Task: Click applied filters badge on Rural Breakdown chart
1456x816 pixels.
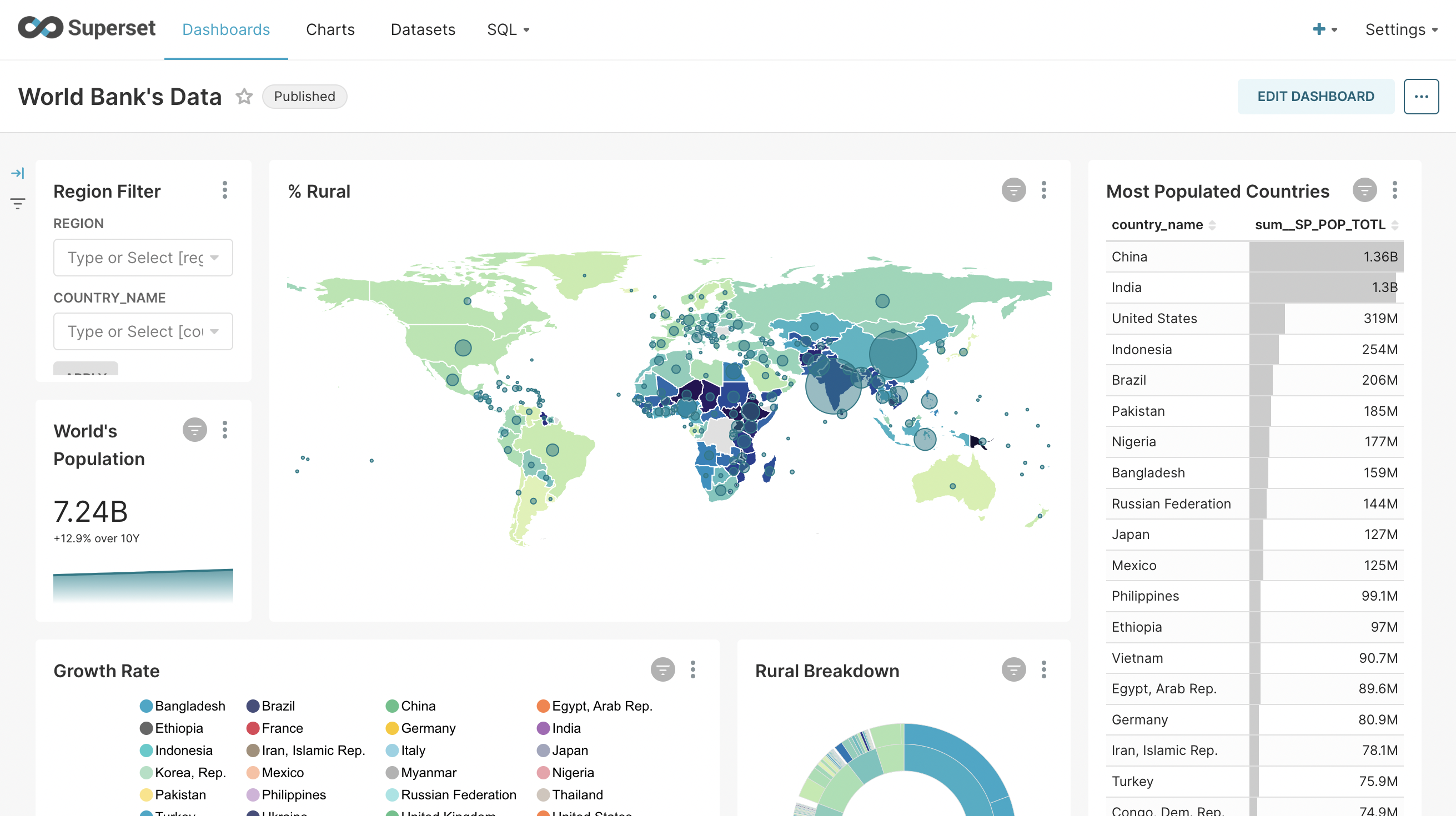Action: [1013, 670]
